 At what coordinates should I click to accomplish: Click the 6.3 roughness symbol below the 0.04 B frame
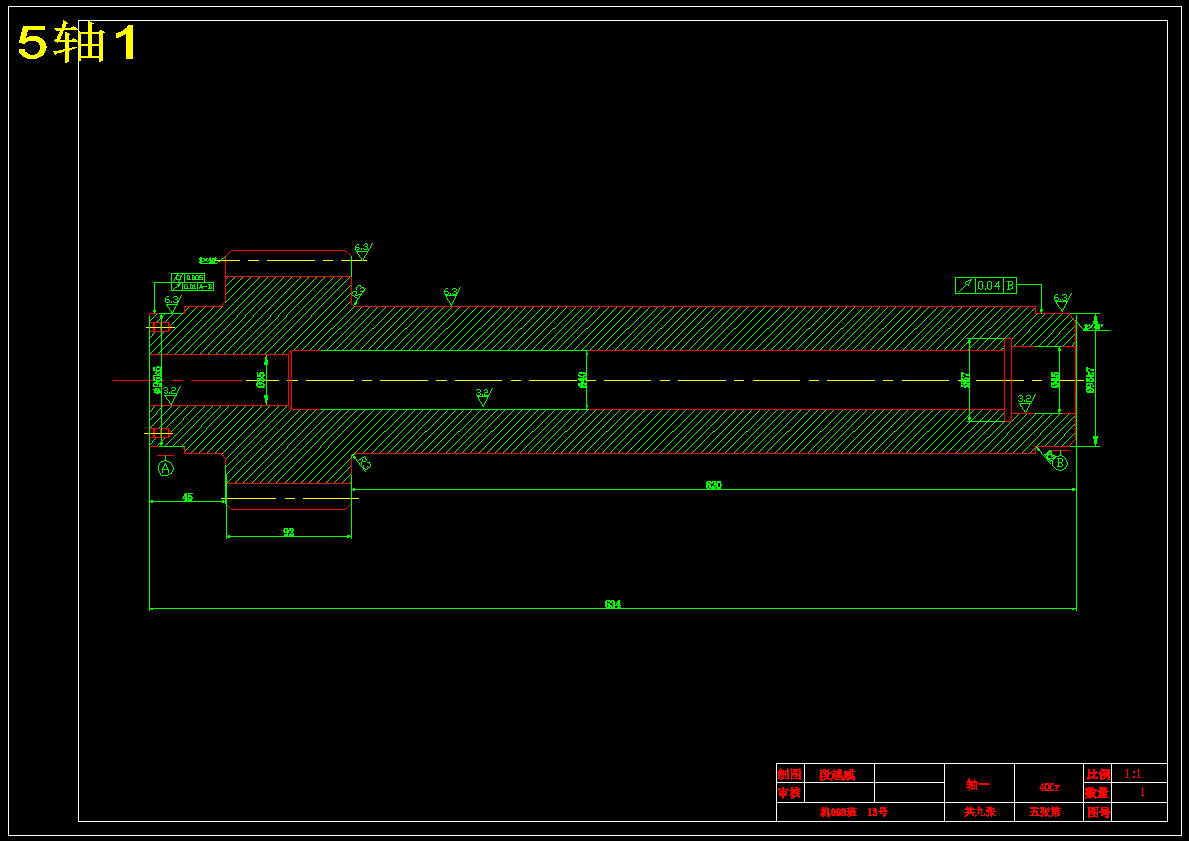click(x=1062, y=302)
